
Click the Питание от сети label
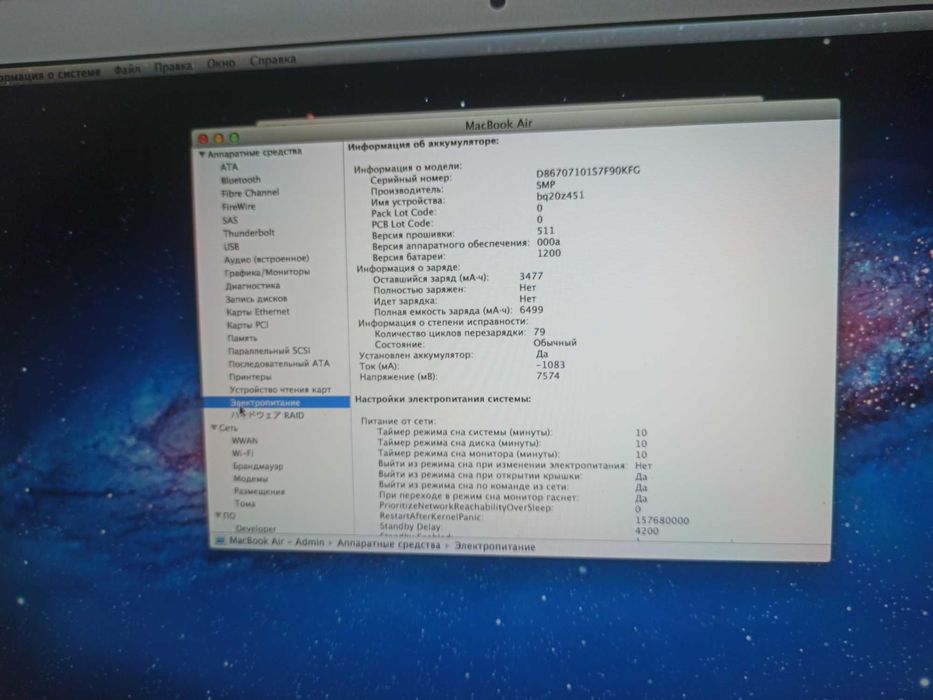tap(398, 421)
